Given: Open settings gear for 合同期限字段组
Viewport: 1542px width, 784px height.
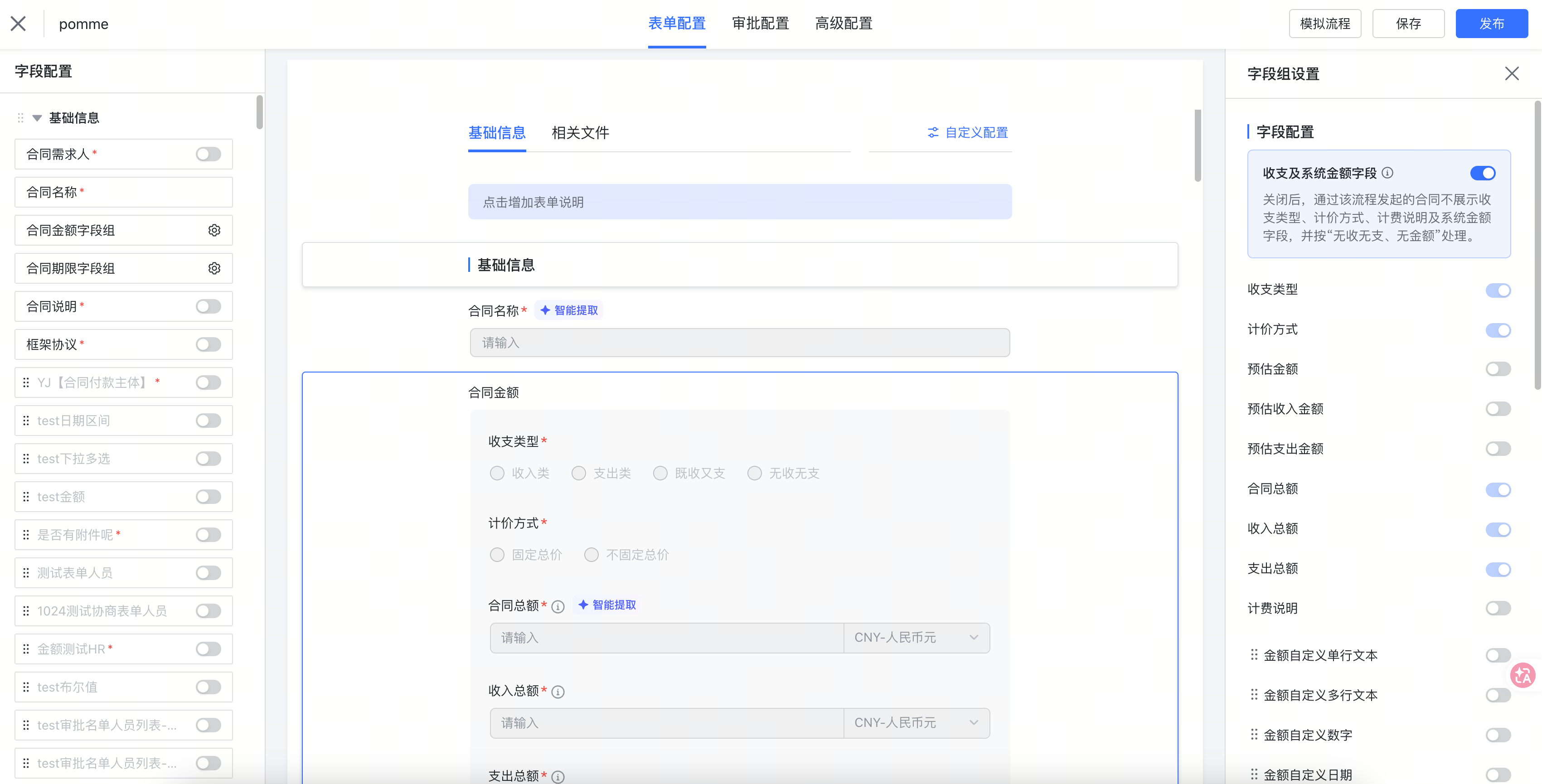Looking at the screenshot, I should pyautogui.click(x=214, y=268).
